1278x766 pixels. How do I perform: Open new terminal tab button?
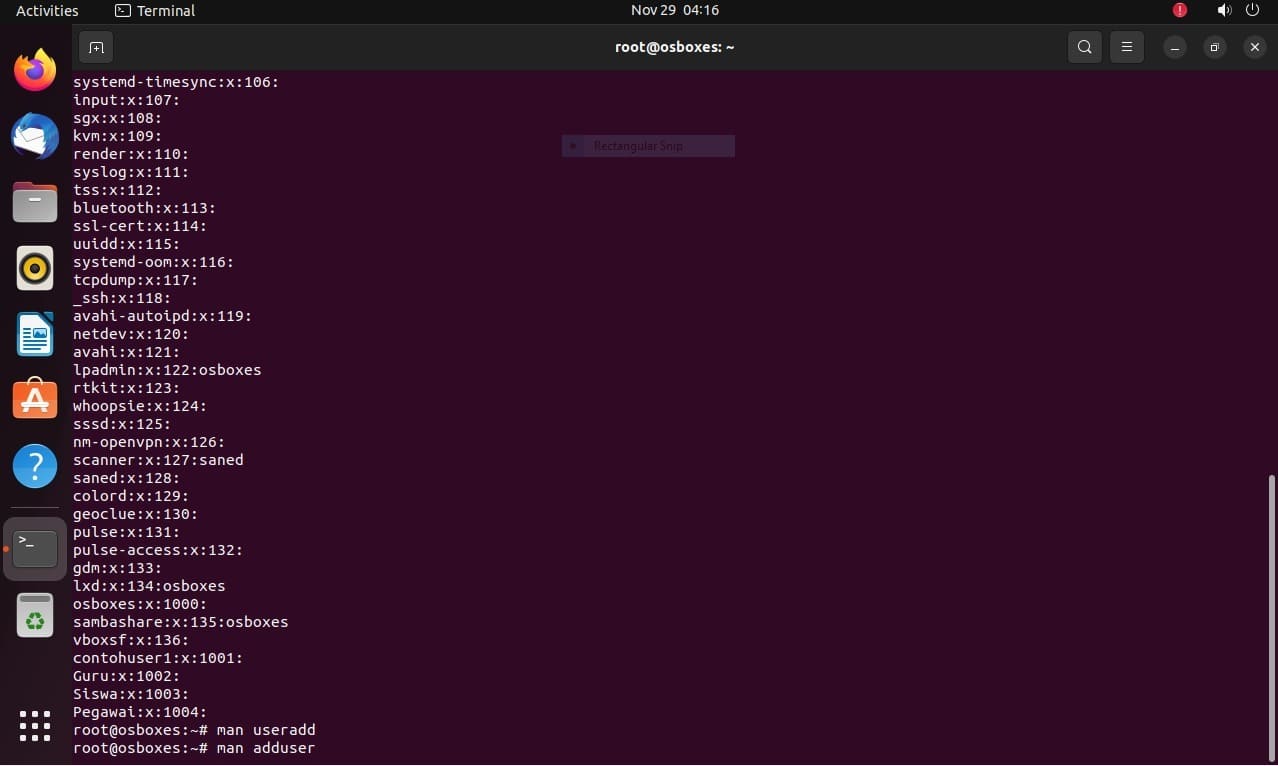click(96, 47)
